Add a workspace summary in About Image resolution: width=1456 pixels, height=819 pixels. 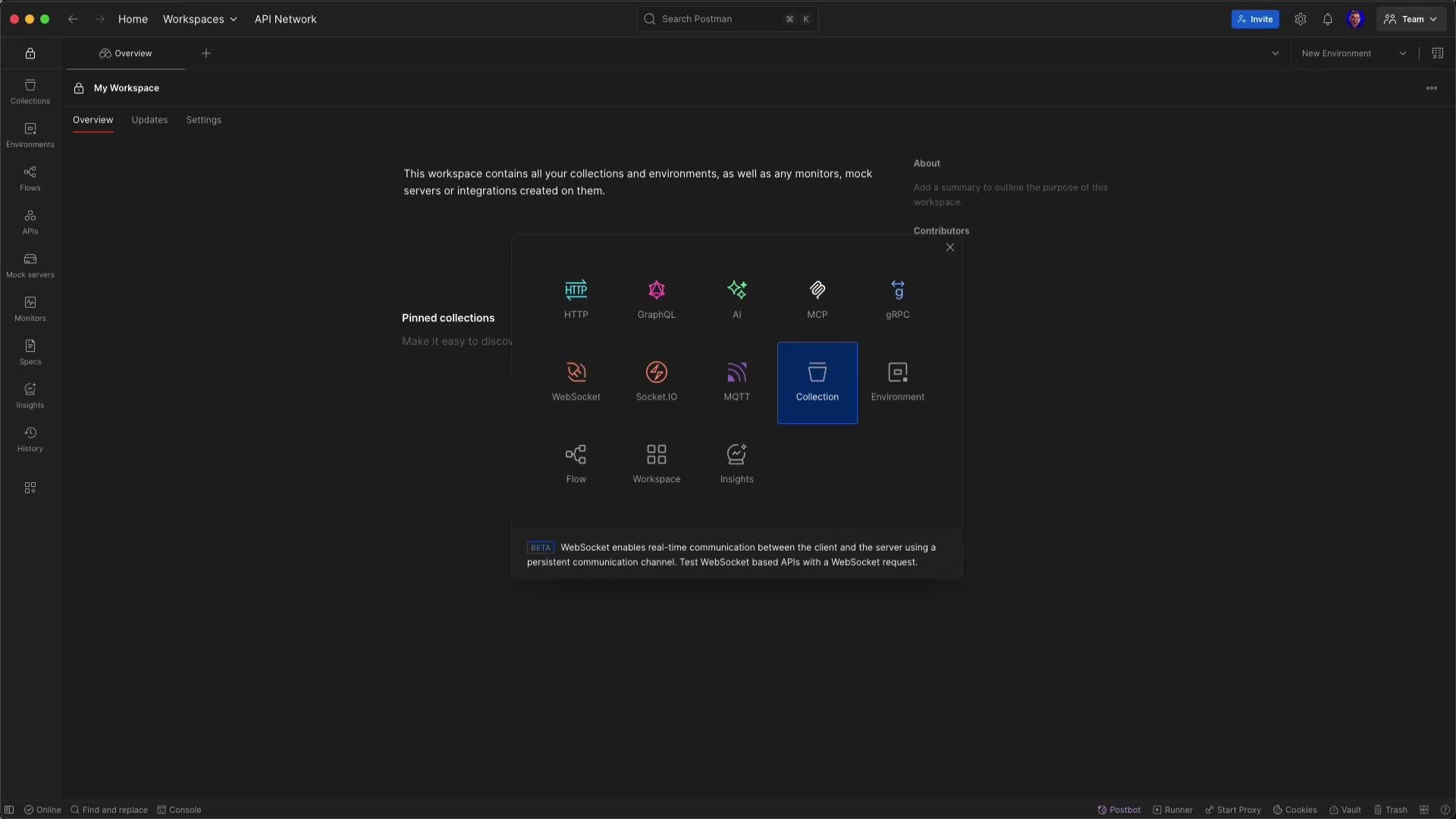[1010, 194]
